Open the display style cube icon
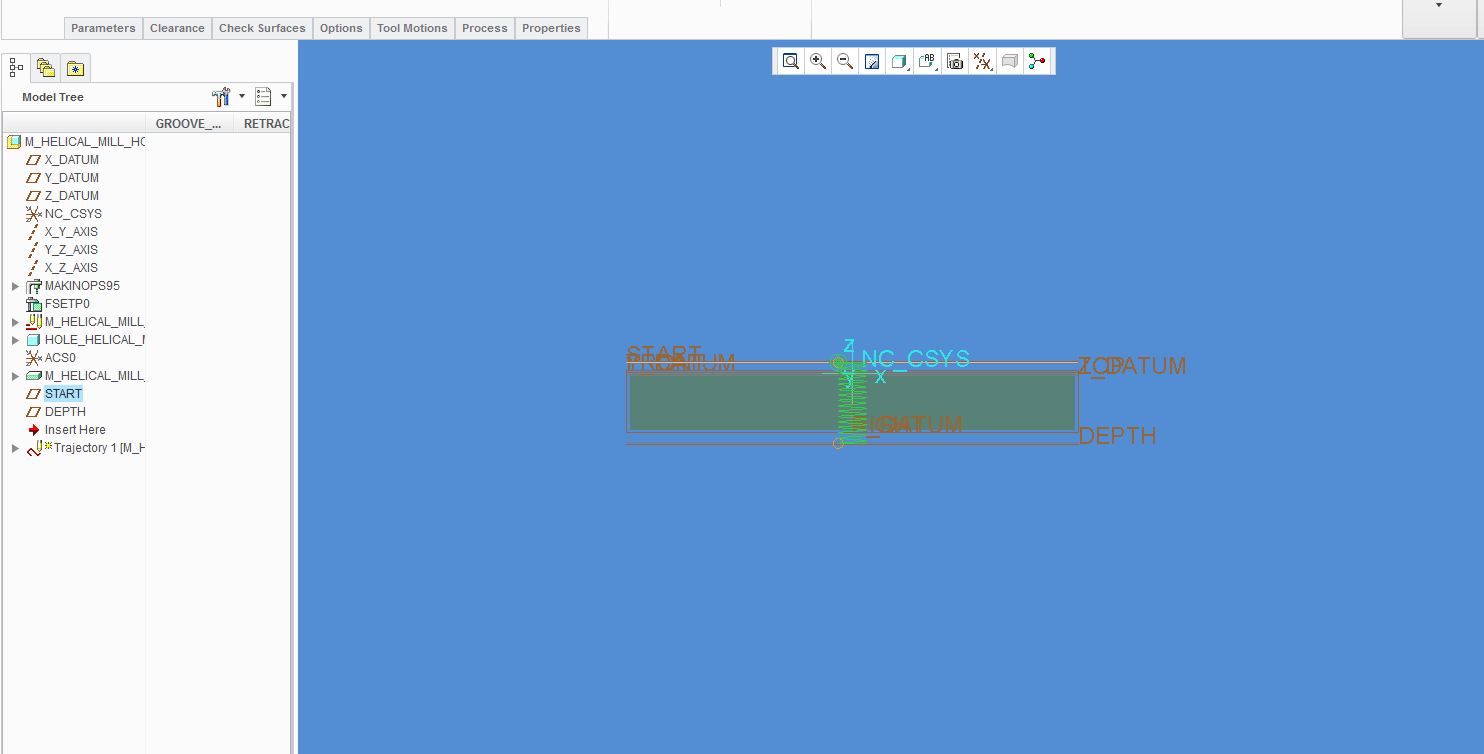This screenshot has width=1484, height=754. point(899,62)
